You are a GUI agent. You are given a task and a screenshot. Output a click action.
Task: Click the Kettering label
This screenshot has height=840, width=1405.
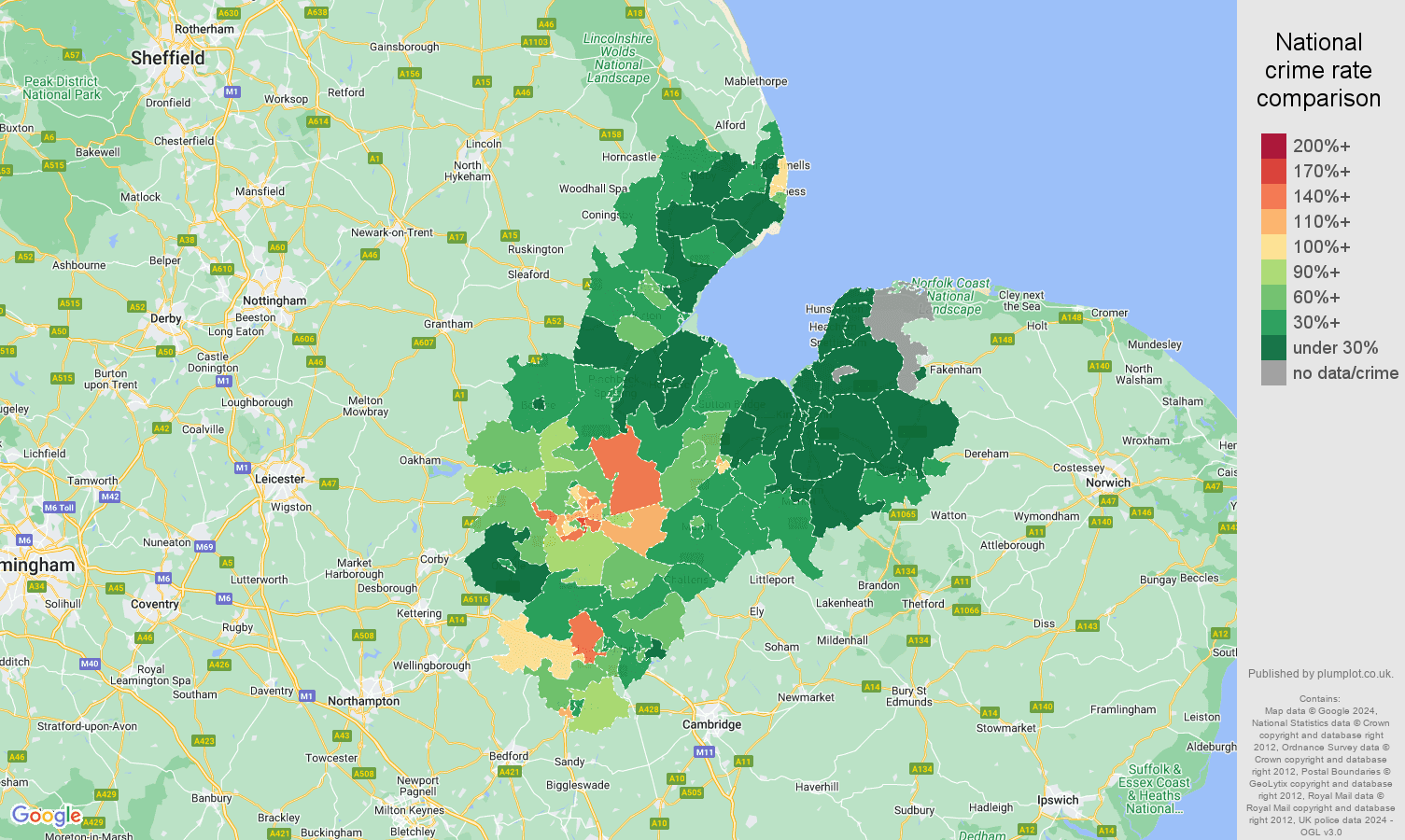click(x=419, y=613)
